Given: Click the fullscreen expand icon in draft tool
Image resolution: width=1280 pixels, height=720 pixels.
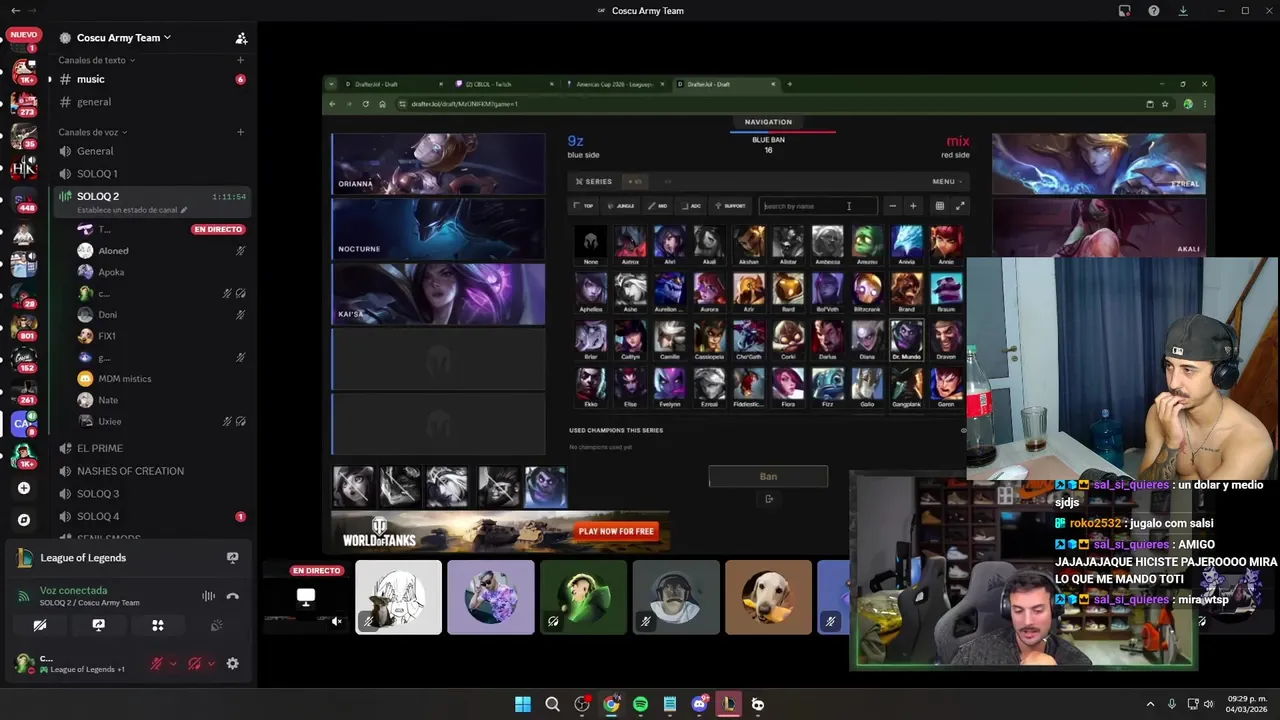Looking at the screenshot, I should [x=960, y=206].
